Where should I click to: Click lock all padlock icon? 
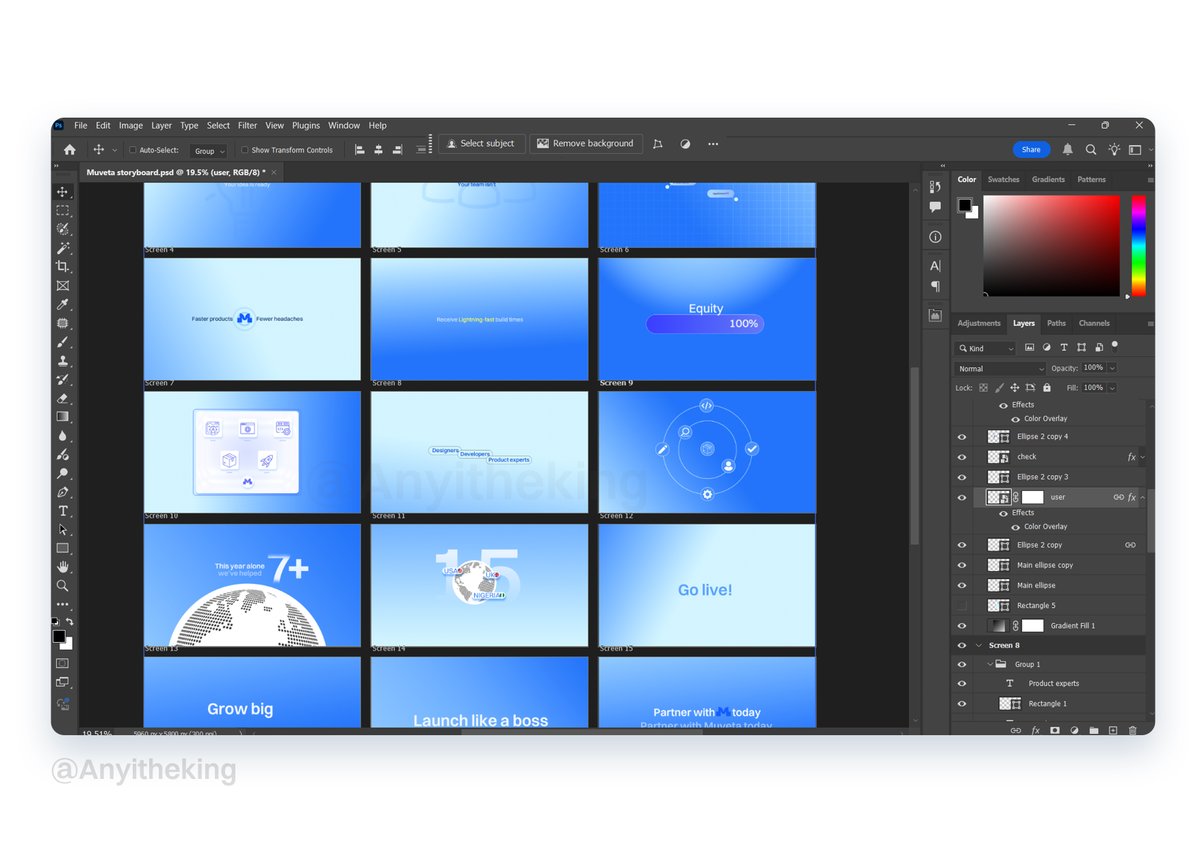pyautogui.click(x=1047, y=387)
